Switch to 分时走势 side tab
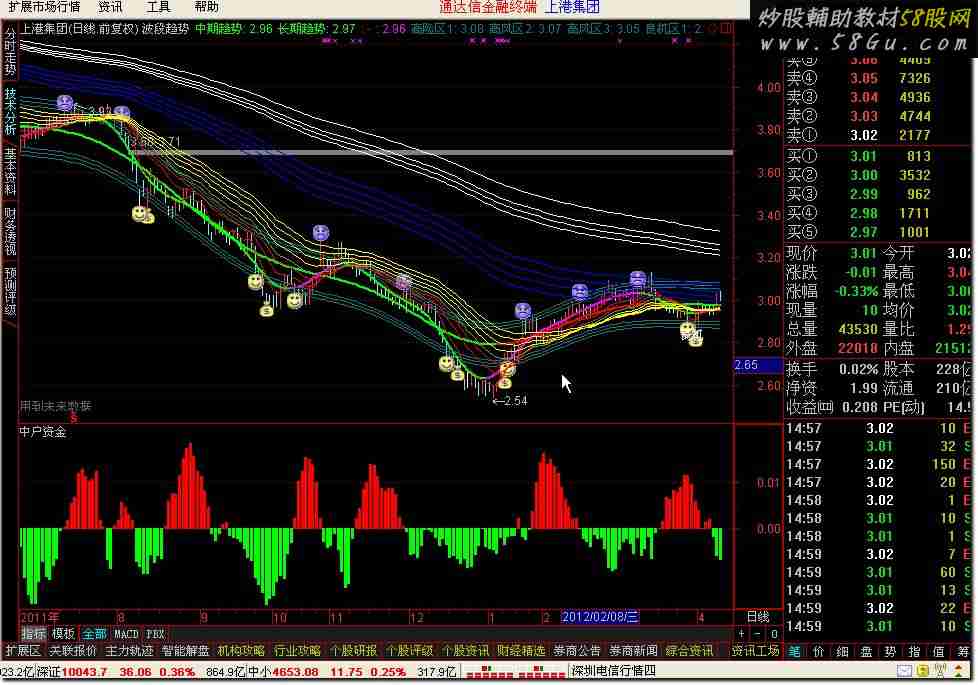Image resolution: width=978 pixels, height=685 pixels. tap(10, 51)
